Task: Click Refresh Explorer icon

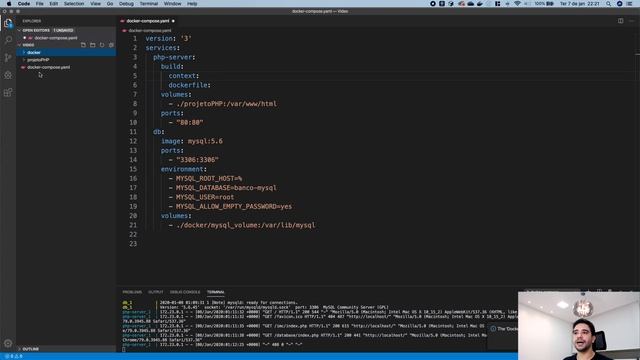Action: 102,45
